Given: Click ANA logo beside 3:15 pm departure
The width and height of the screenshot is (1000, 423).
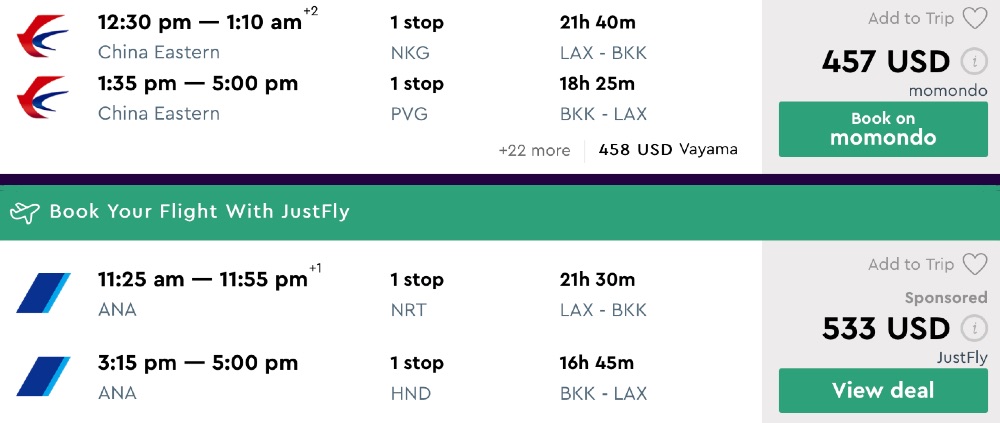Looking at the screenshot, I should click(x=43, y=377).
